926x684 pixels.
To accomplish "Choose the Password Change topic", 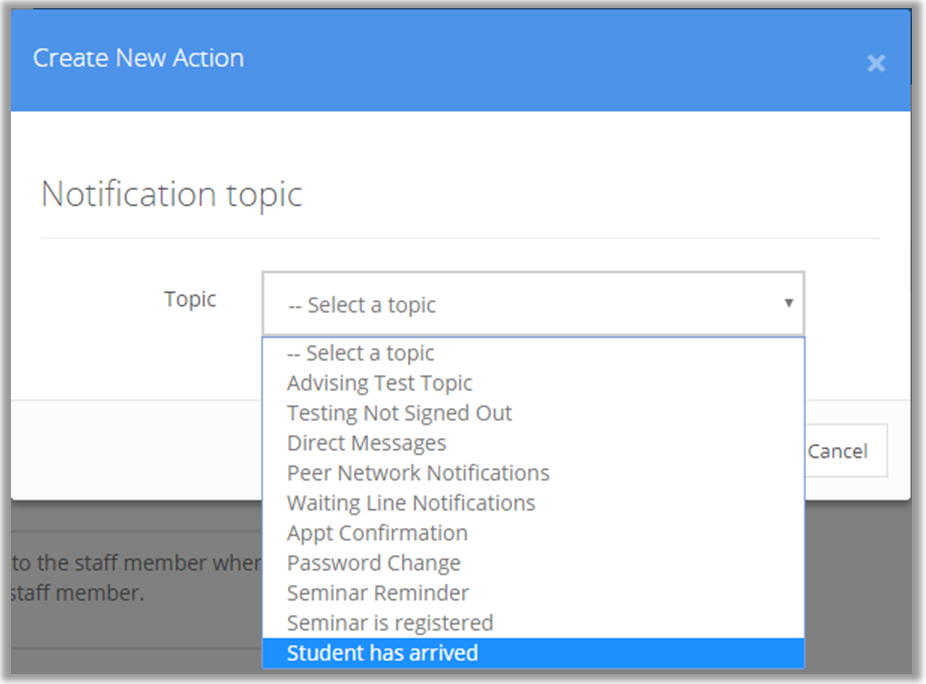I will [x=374, y=563].
